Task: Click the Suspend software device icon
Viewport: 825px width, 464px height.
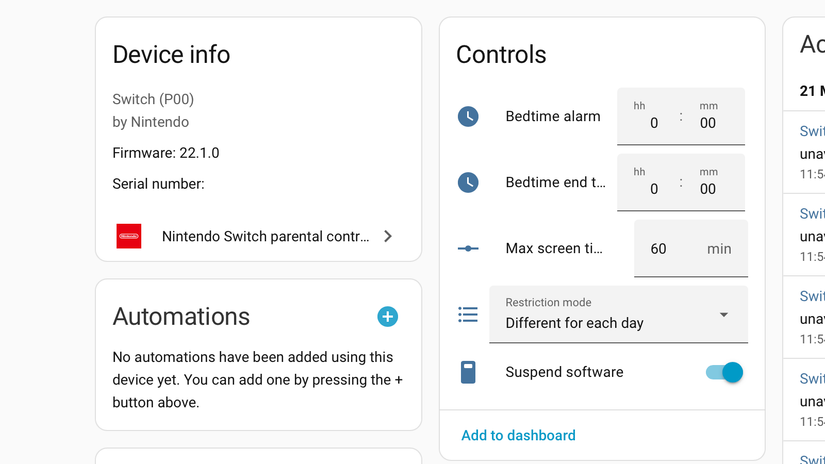Action: click(x=468, y=372)
